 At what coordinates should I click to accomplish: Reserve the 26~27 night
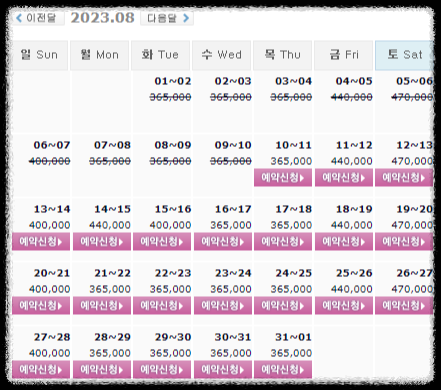(404, 305)
